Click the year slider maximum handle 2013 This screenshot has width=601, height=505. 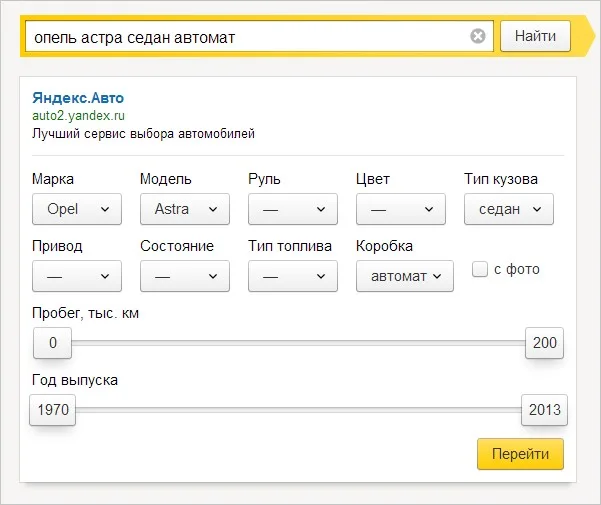[x=544, y=410]
